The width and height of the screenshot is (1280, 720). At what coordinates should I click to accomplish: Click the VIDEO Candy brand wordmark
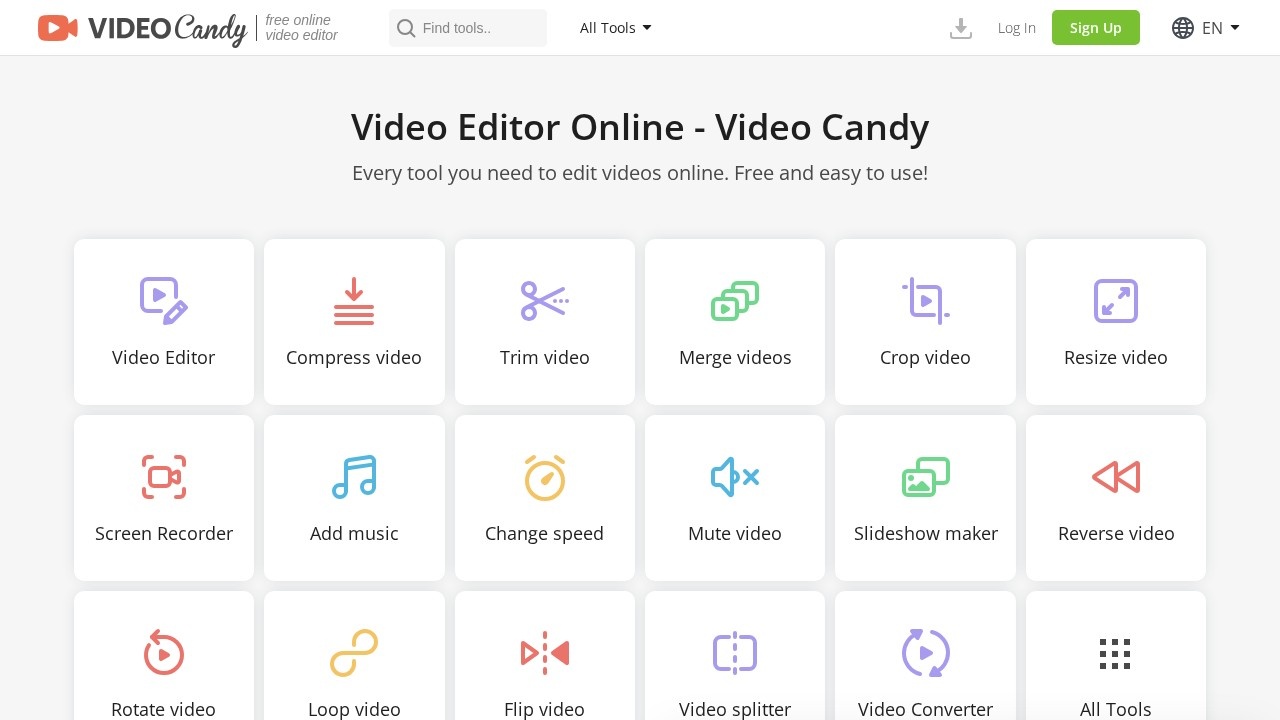(x=167, y=29)
